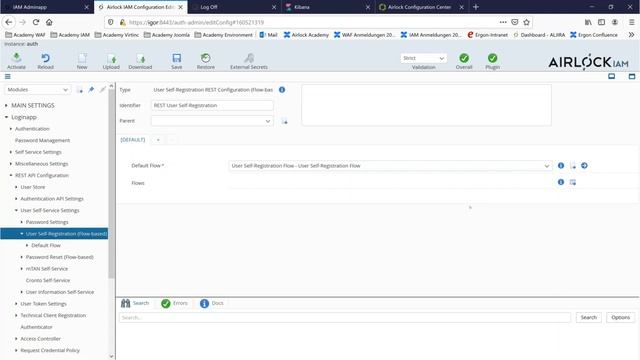Click the Search button
This screenshot has width=640, height=360.
[x=588, y=318]
